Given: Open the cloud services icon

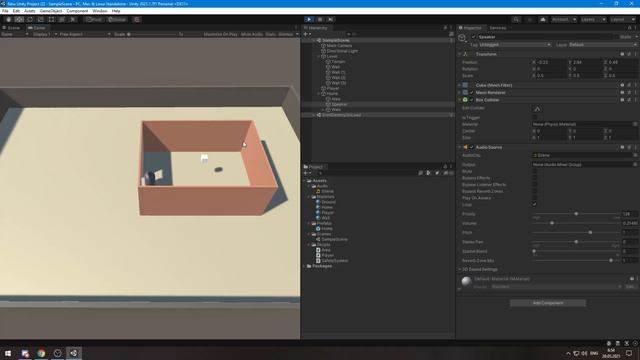Looking at the screenshot, I should coord(543,20).
